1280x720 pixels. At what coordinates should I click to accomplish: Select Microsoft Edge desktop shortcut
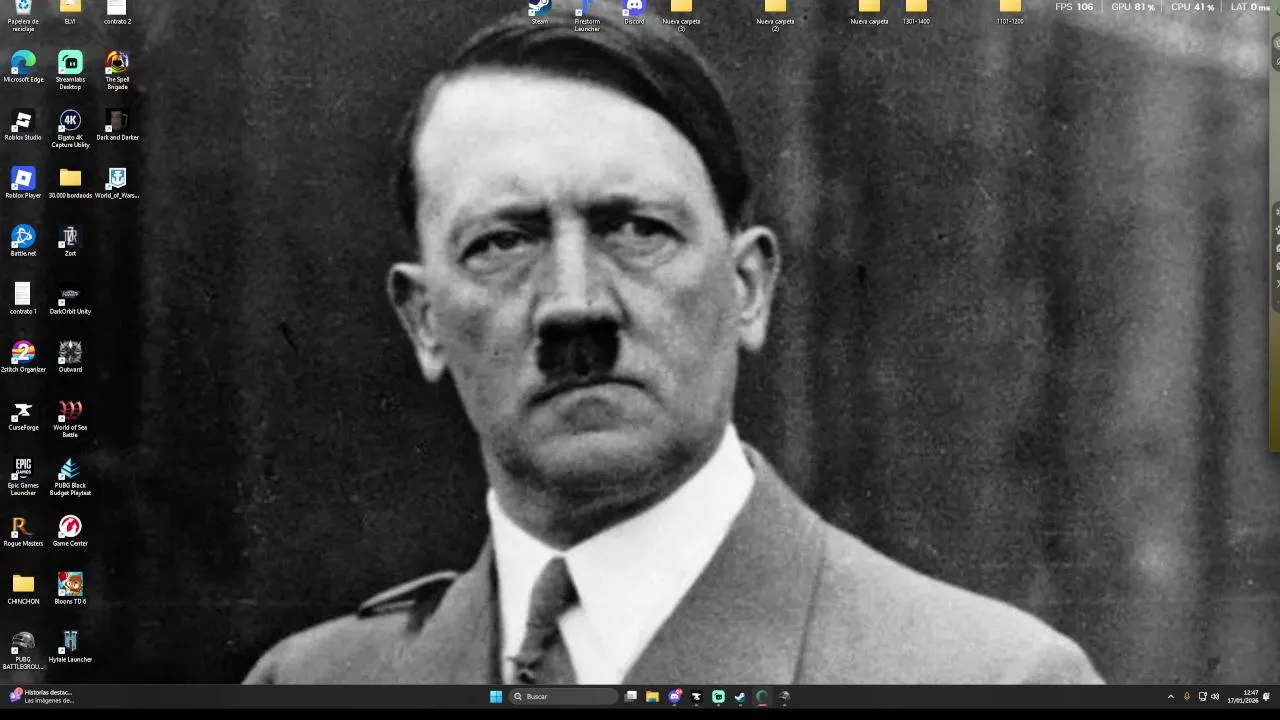pyautogui.click(x=23, y=67)
